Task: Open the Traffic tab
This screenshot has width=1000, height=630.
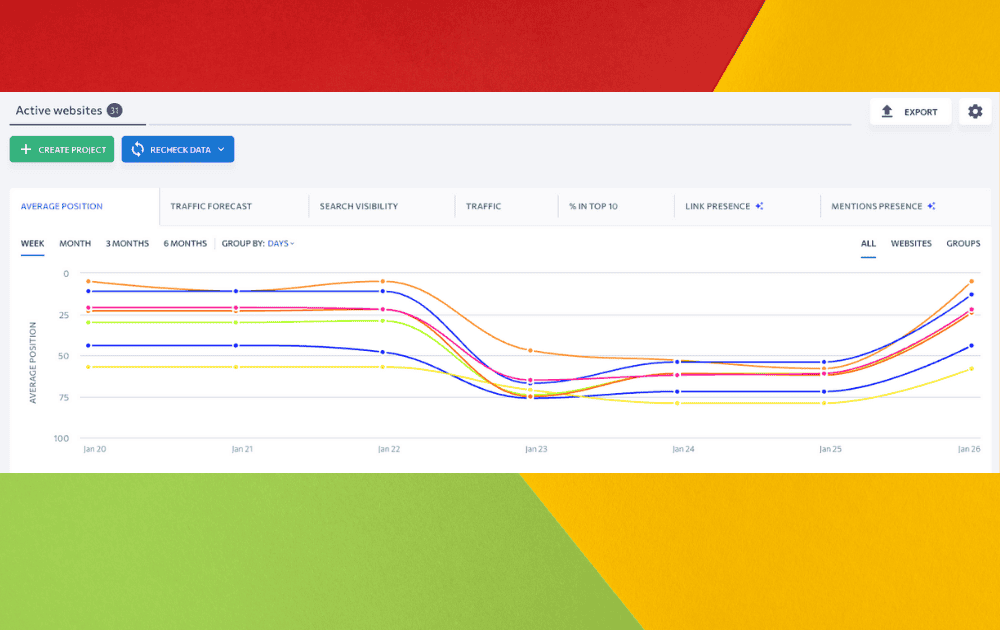Action: coord(483,207)
